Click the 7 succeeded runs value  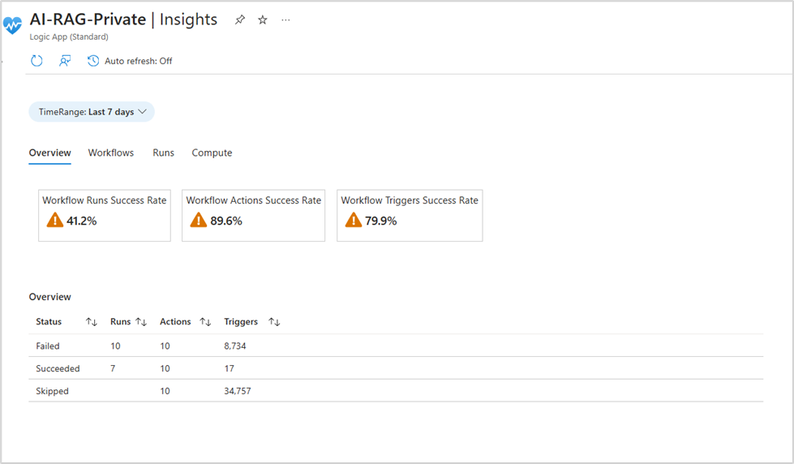pos(113,368)
